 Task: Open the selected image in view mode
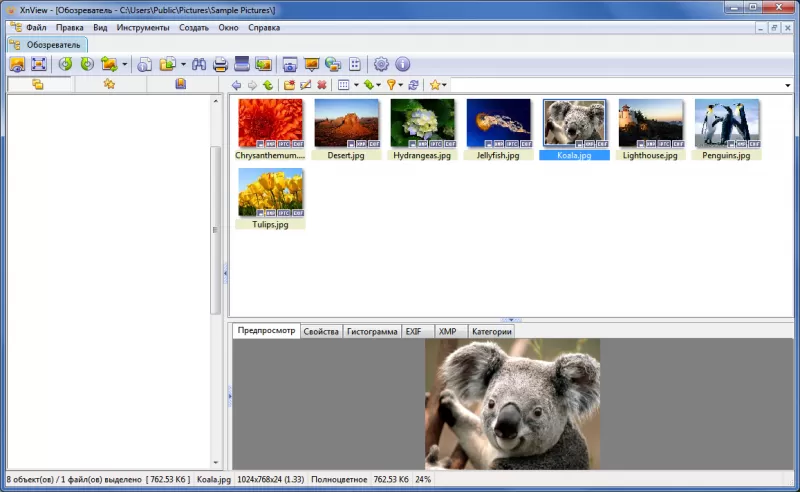pyautogui.click(x=17, y=64)
